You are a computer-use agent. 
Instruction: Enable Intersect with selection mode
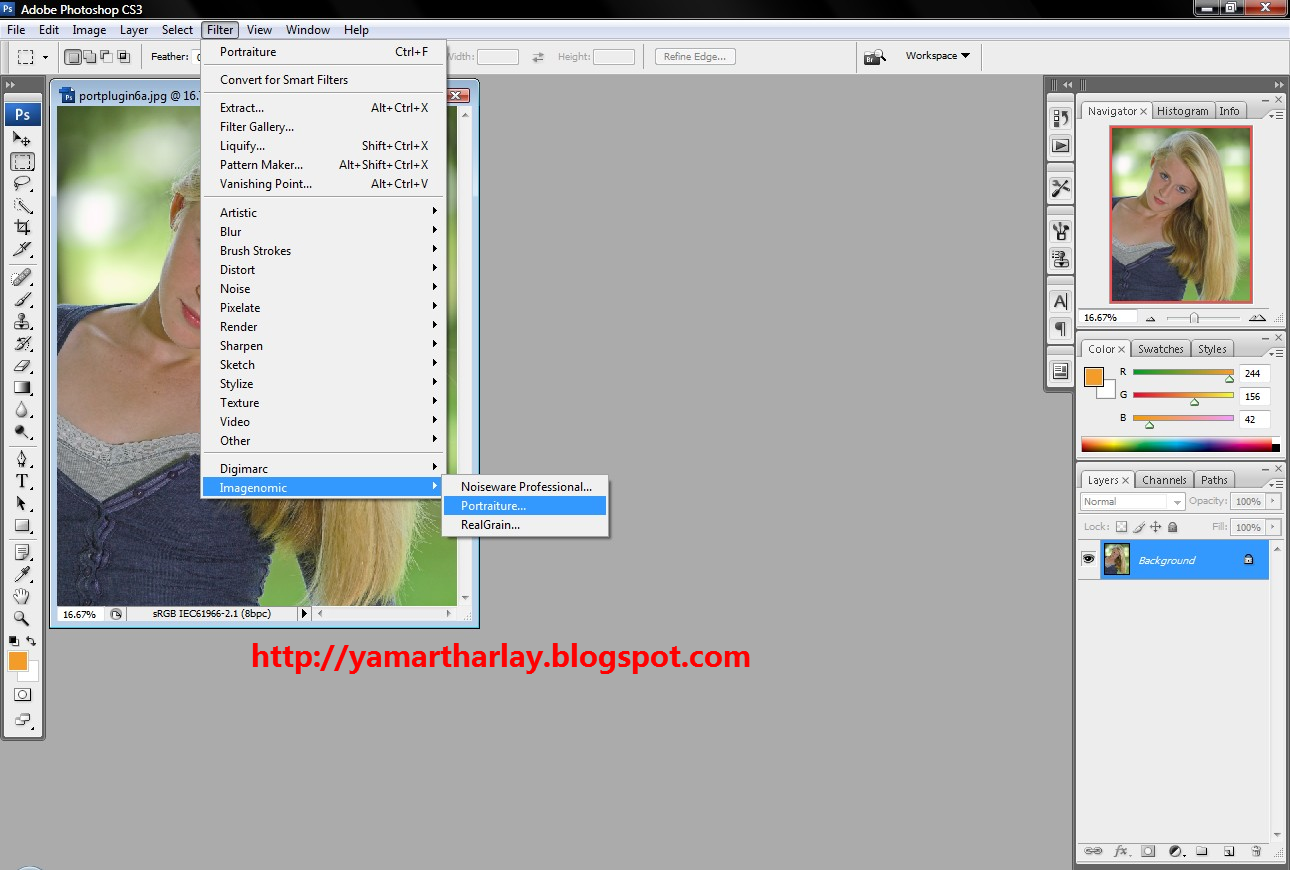[x=123, y=57]
